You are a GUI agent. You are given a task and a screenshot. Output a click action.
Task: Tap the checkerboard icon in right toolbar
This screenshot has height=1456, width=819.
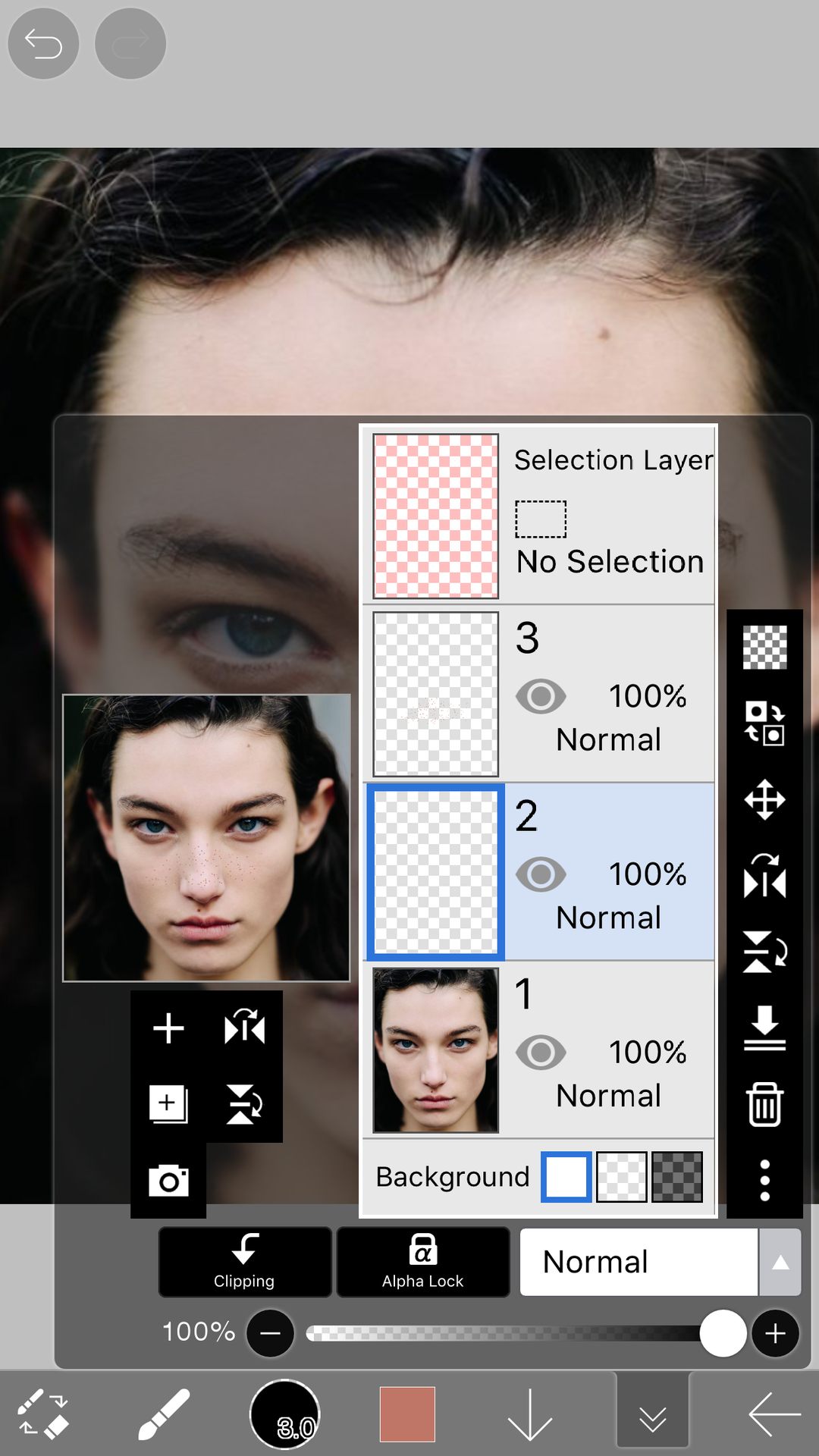pos(764,648)
